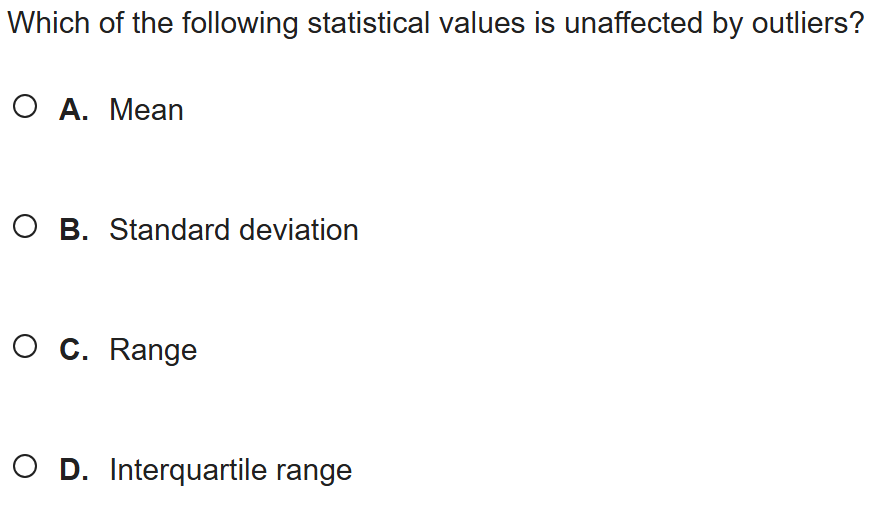Click the bold letter A label

(x=73, y=109)
